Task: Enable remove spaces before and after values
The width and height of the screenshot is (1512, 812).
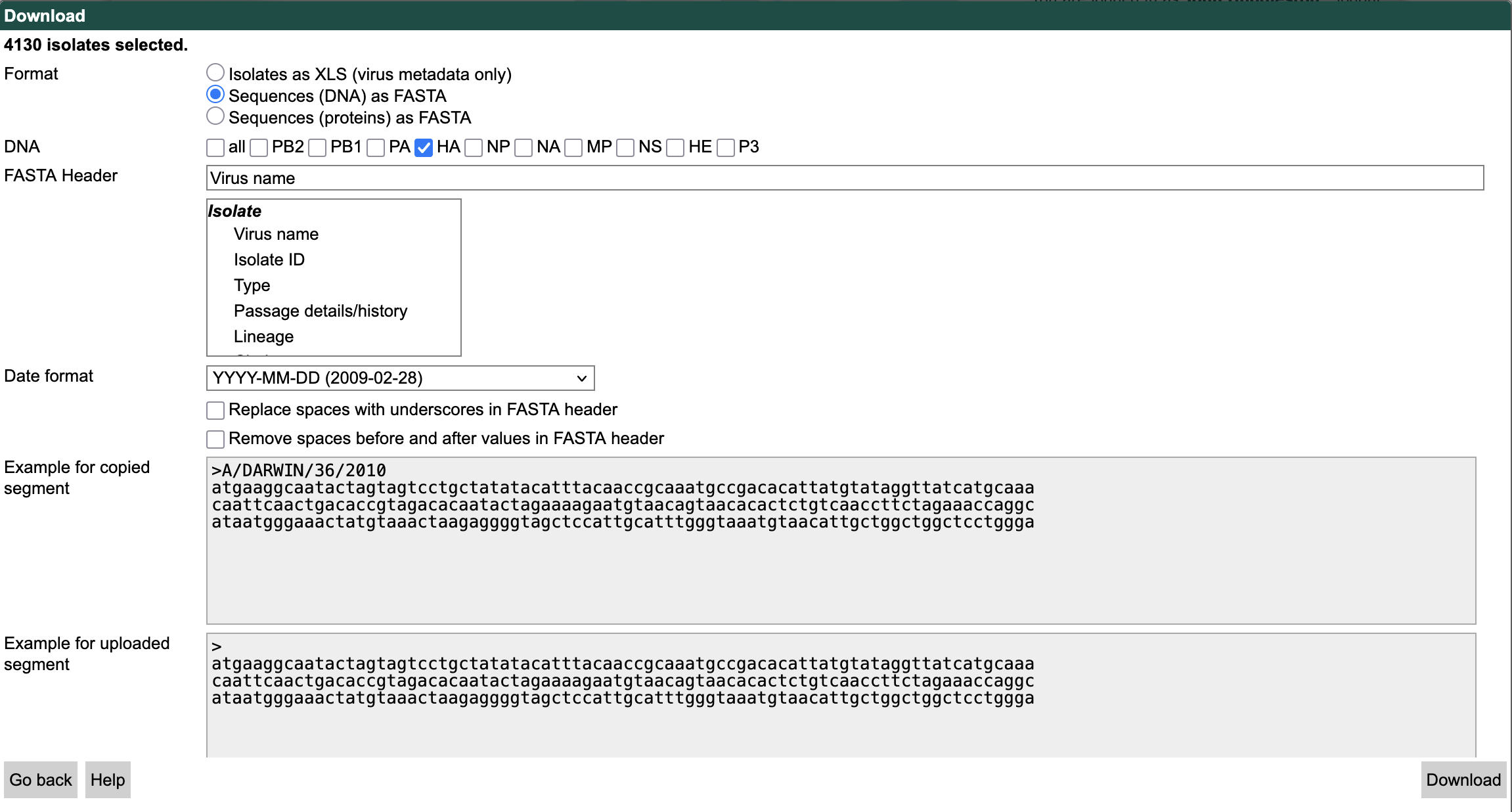Action: [x=215, y=439]
